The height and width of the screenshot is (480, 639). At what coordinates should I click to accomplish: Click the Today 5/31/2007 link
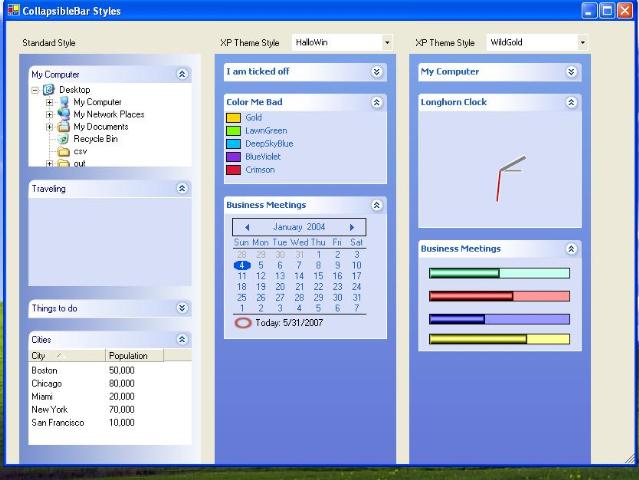point(289,323)
